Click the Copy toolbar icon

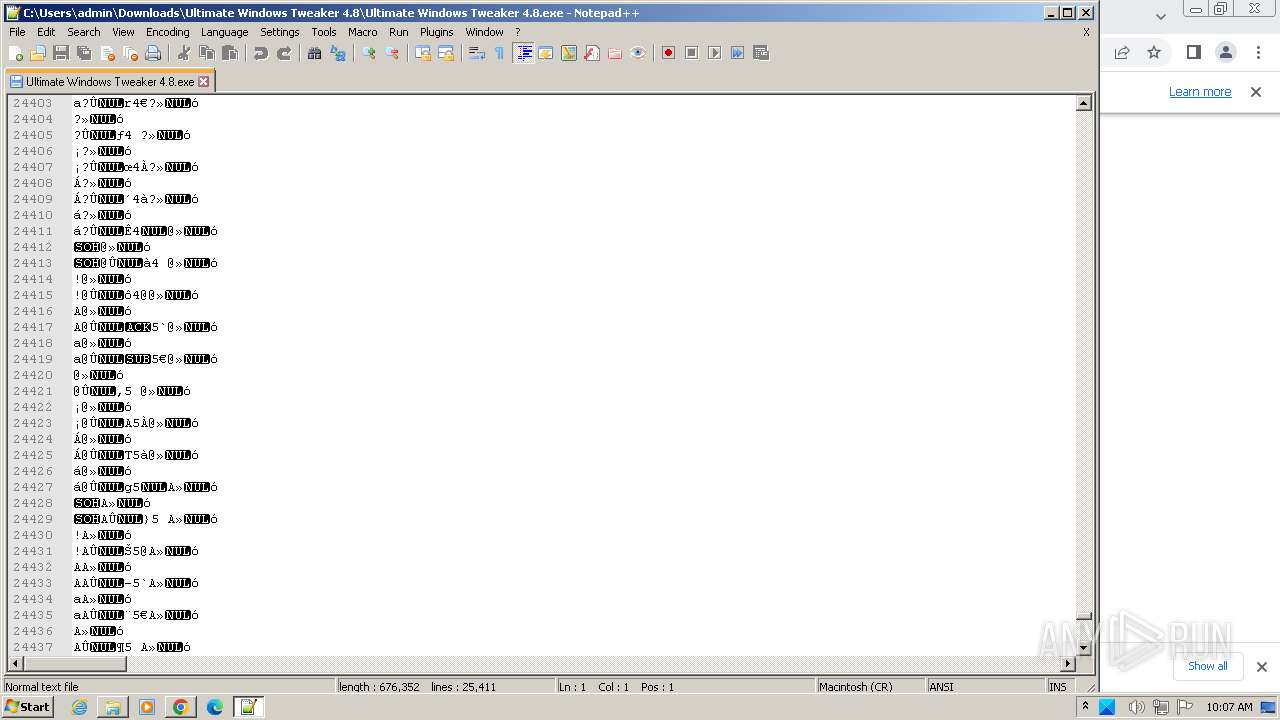[x=207, y=53]
